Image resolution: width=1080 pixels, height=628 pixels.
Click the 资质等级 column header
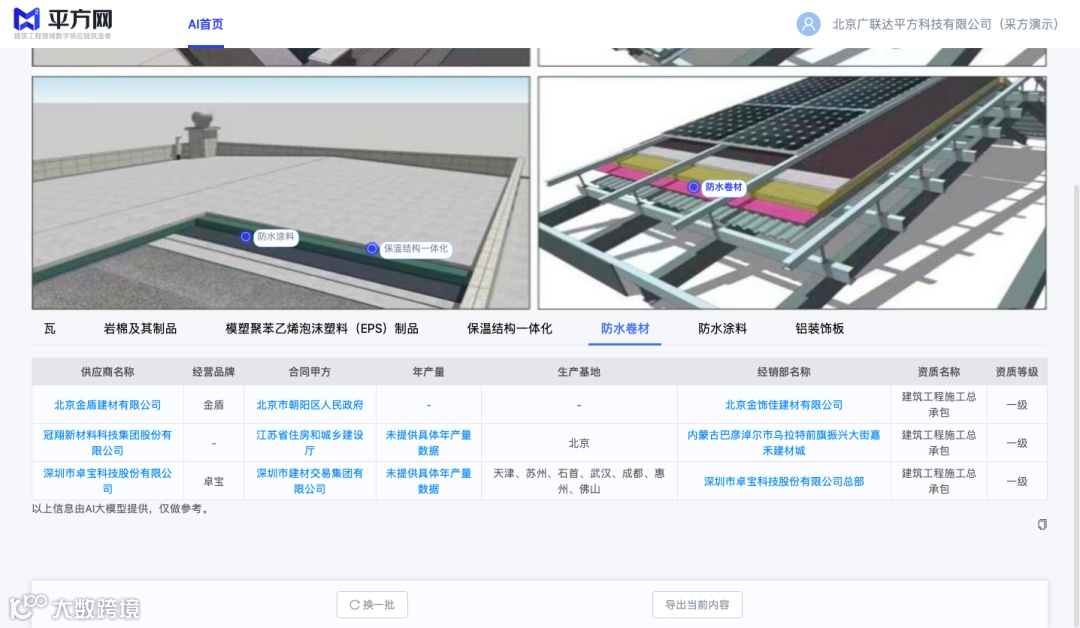pyautogui.click(x=1017, y=372)
